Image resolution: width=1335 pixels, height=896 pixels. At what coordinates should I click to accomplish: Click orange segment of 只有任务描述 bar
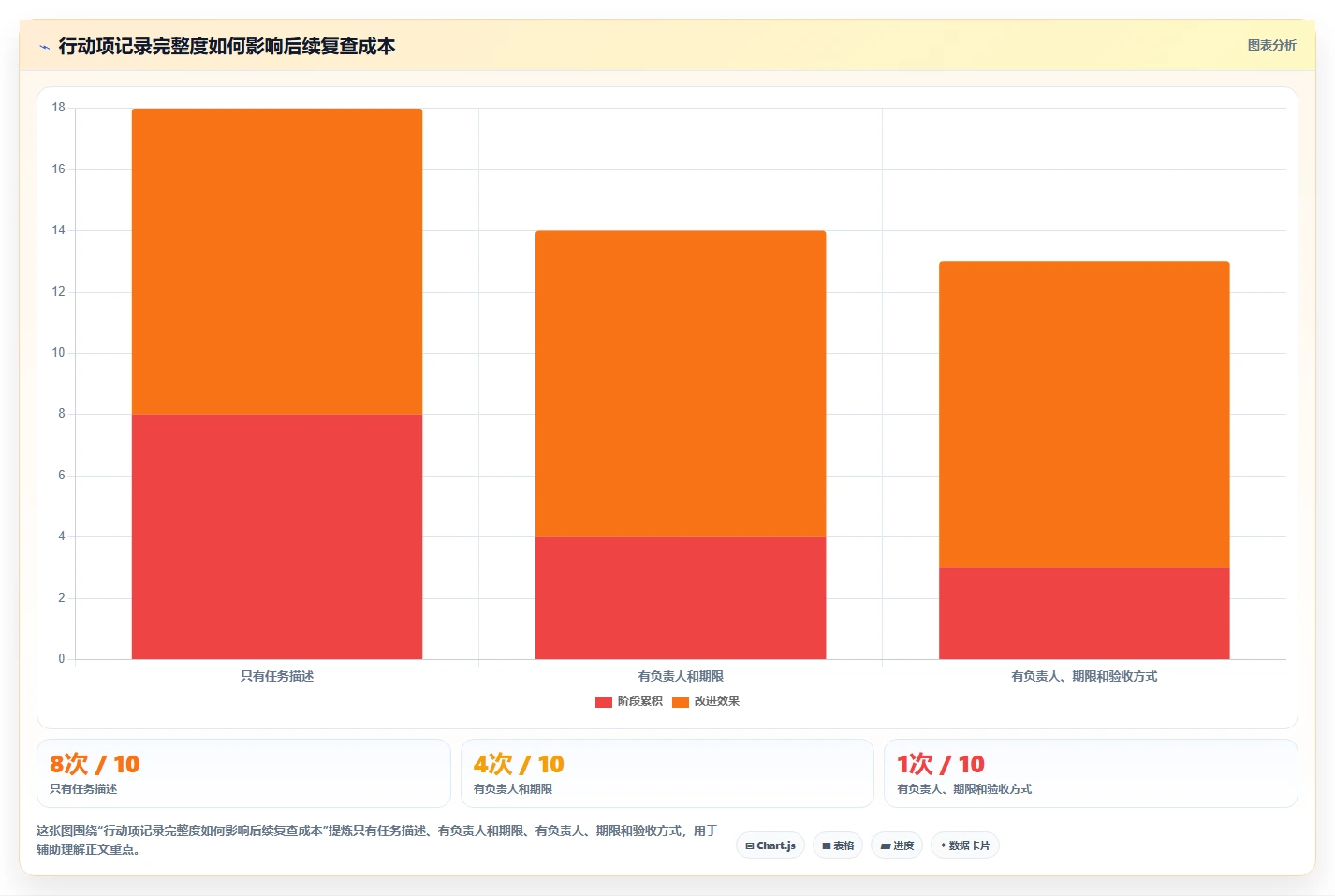pyautogui.click(x=277, y=261)
